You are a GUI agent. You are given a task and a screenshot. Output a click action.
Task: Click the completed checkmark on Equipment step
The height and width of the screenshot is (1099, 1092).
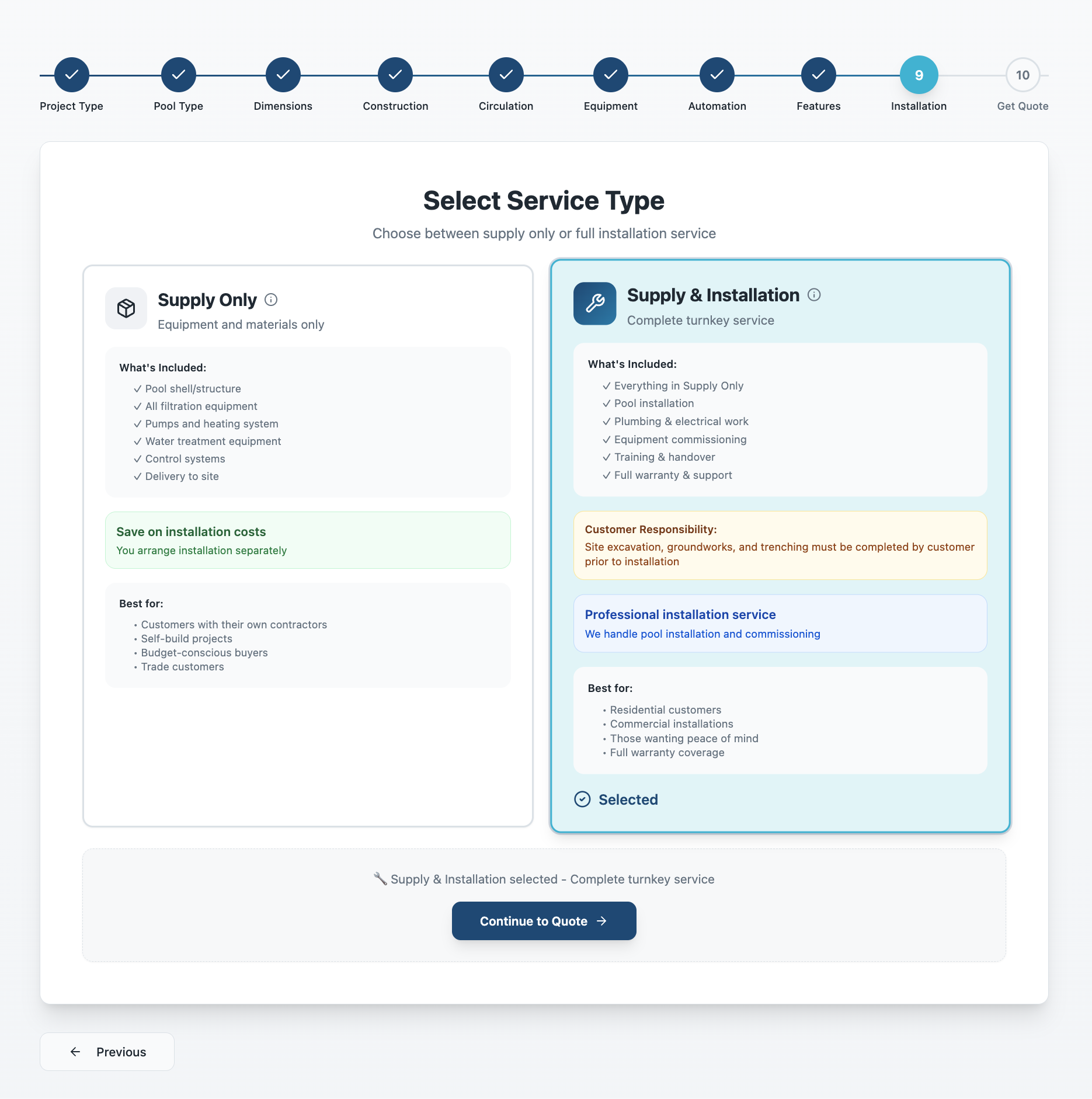tap(610, 74)
